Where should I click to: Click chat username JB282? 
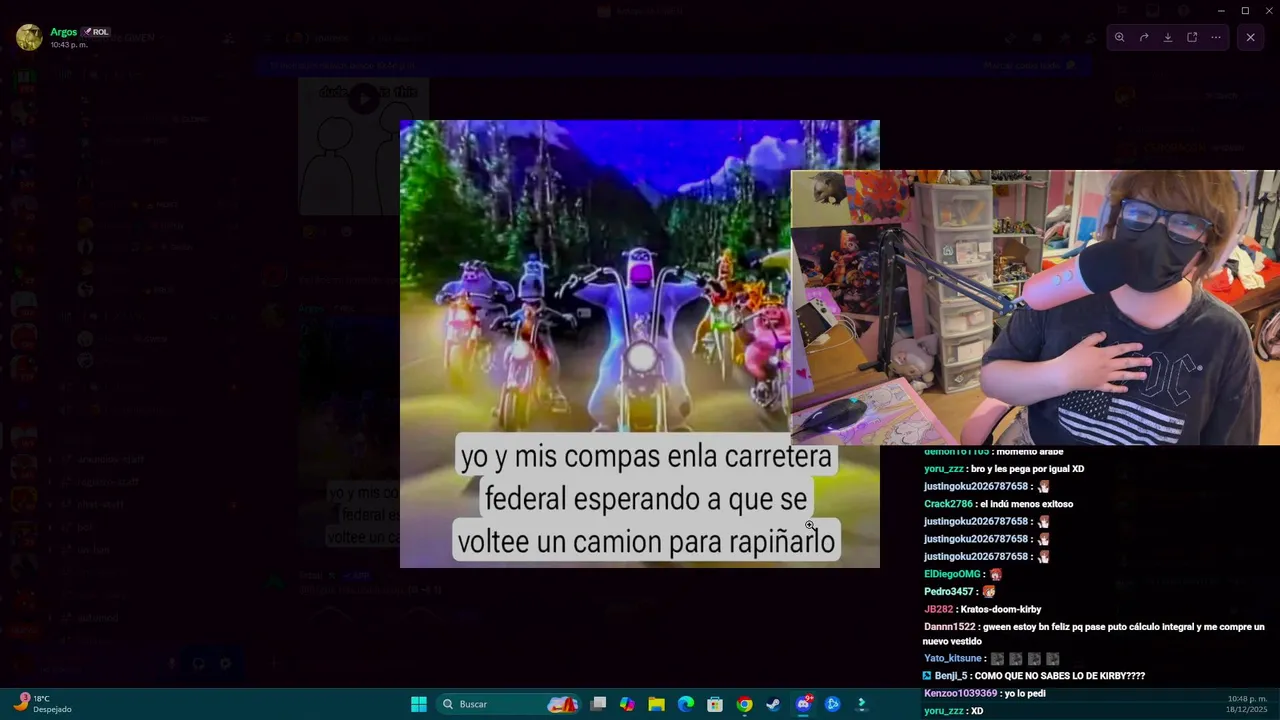938,609
